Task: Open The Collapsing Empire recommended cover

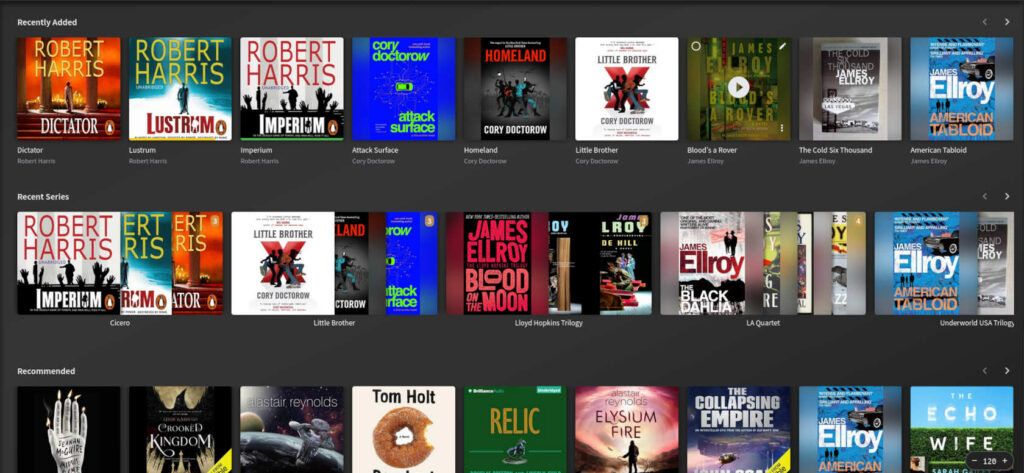Action: (x=739, y=429)
